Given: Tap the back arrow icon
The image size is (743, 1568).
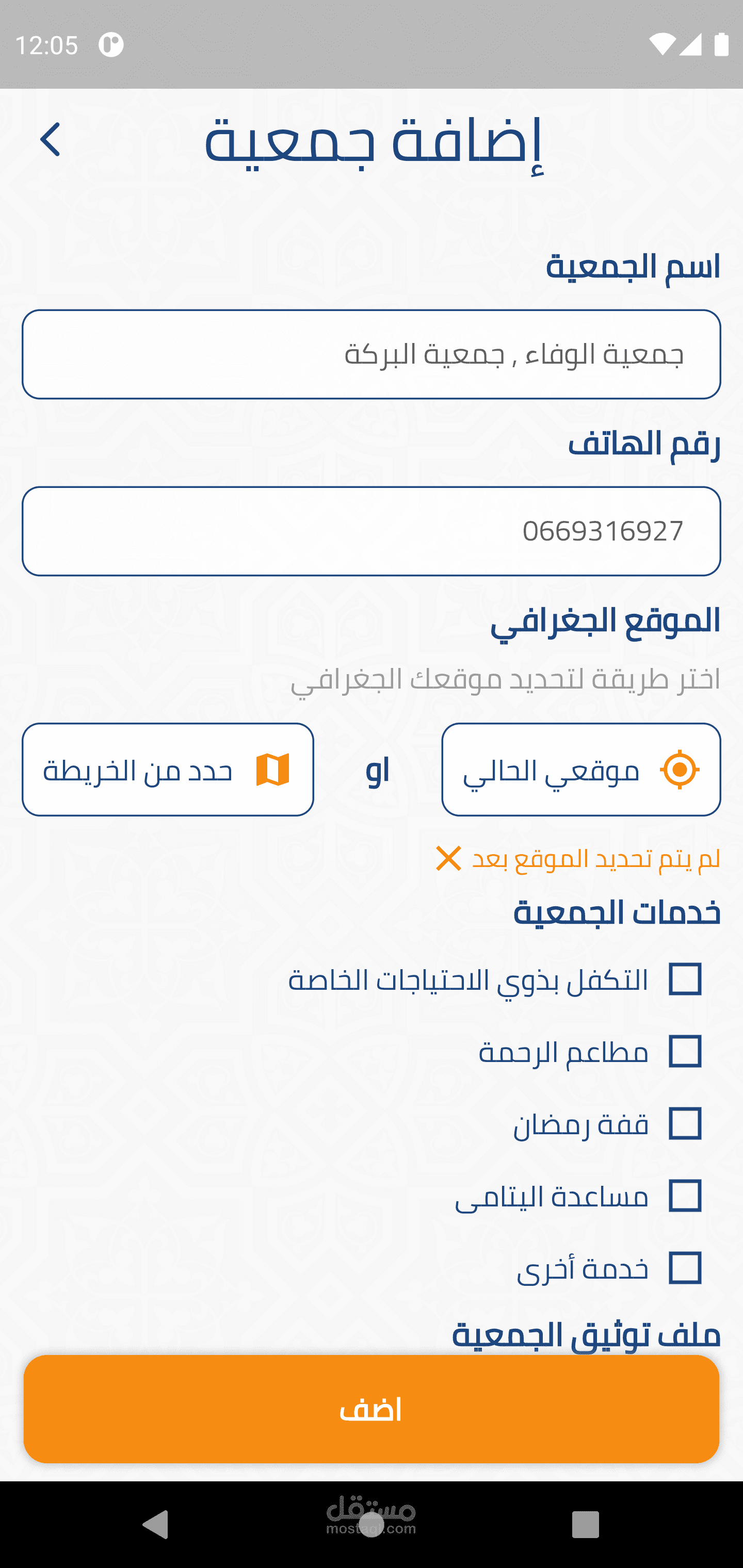Looking at the screenshot, I should coord(50,139).
